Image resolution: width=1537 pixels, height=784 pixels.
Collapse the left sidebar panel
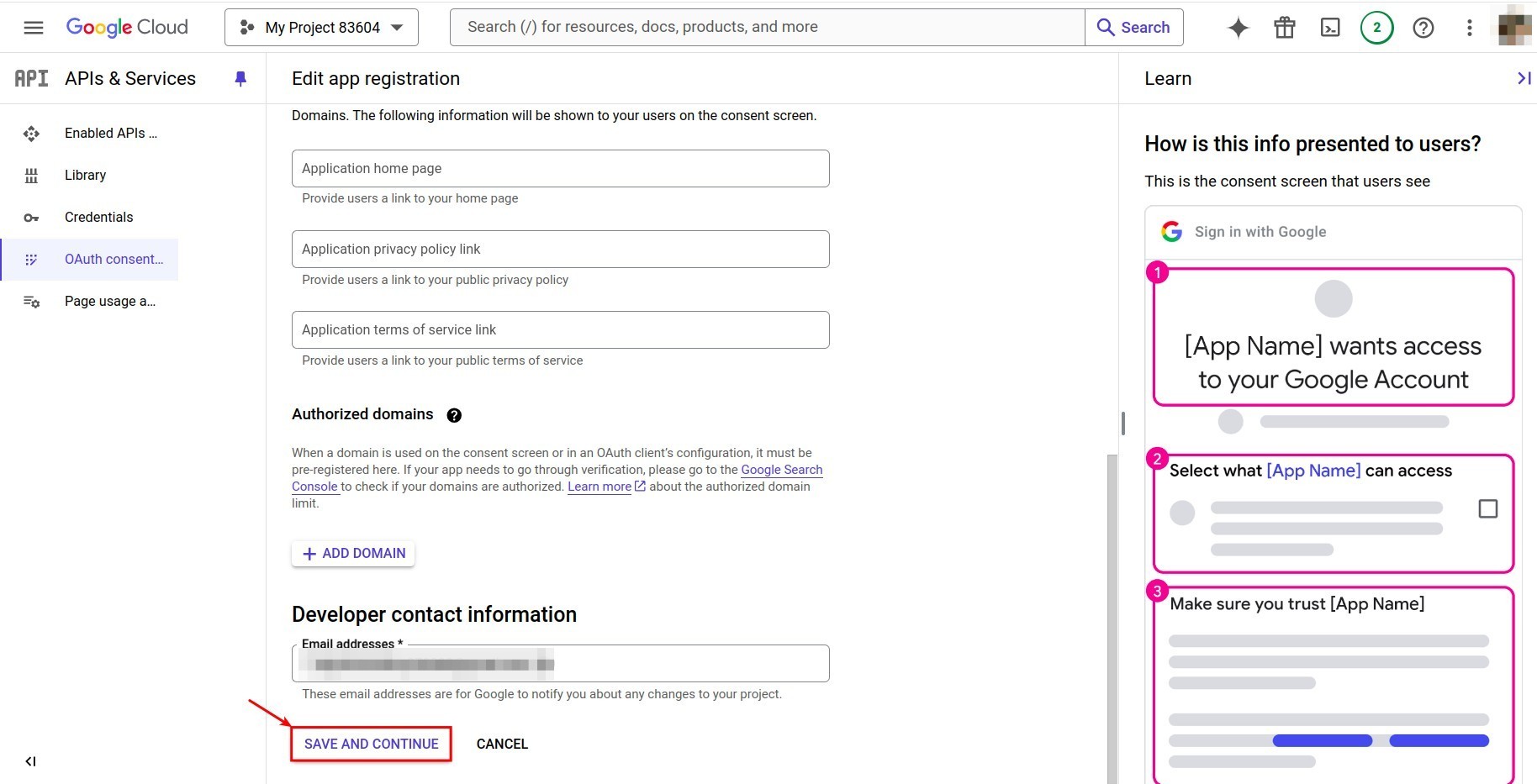(x=31, y=761)
